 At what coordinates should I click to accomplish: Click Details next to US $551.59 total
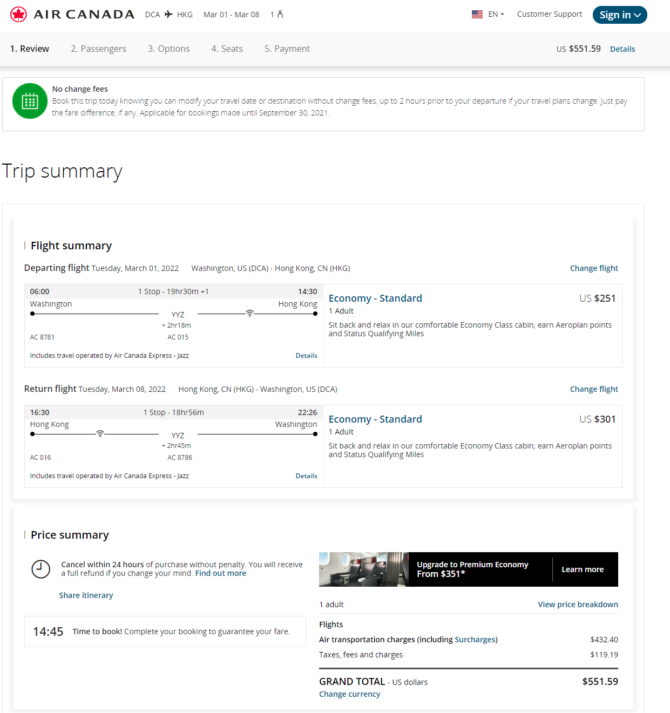pyautogui.click(x=622, y=49)
